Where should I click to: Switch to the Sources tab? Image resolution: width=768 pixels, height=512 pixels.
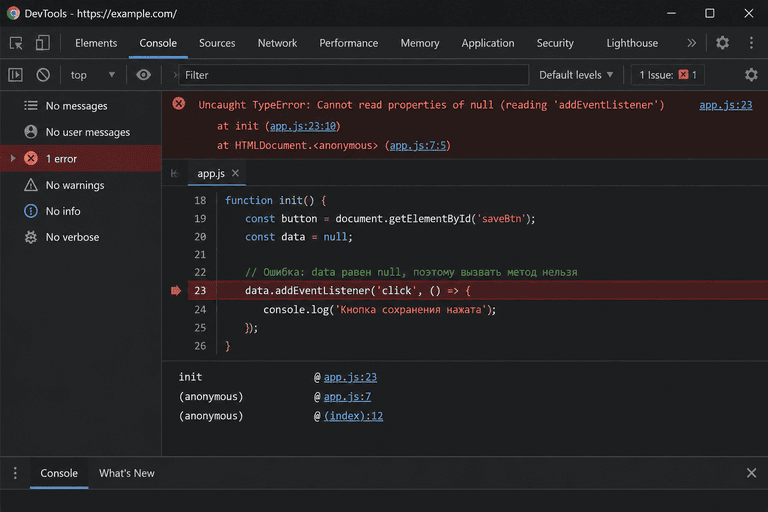[x=217, y=43]
